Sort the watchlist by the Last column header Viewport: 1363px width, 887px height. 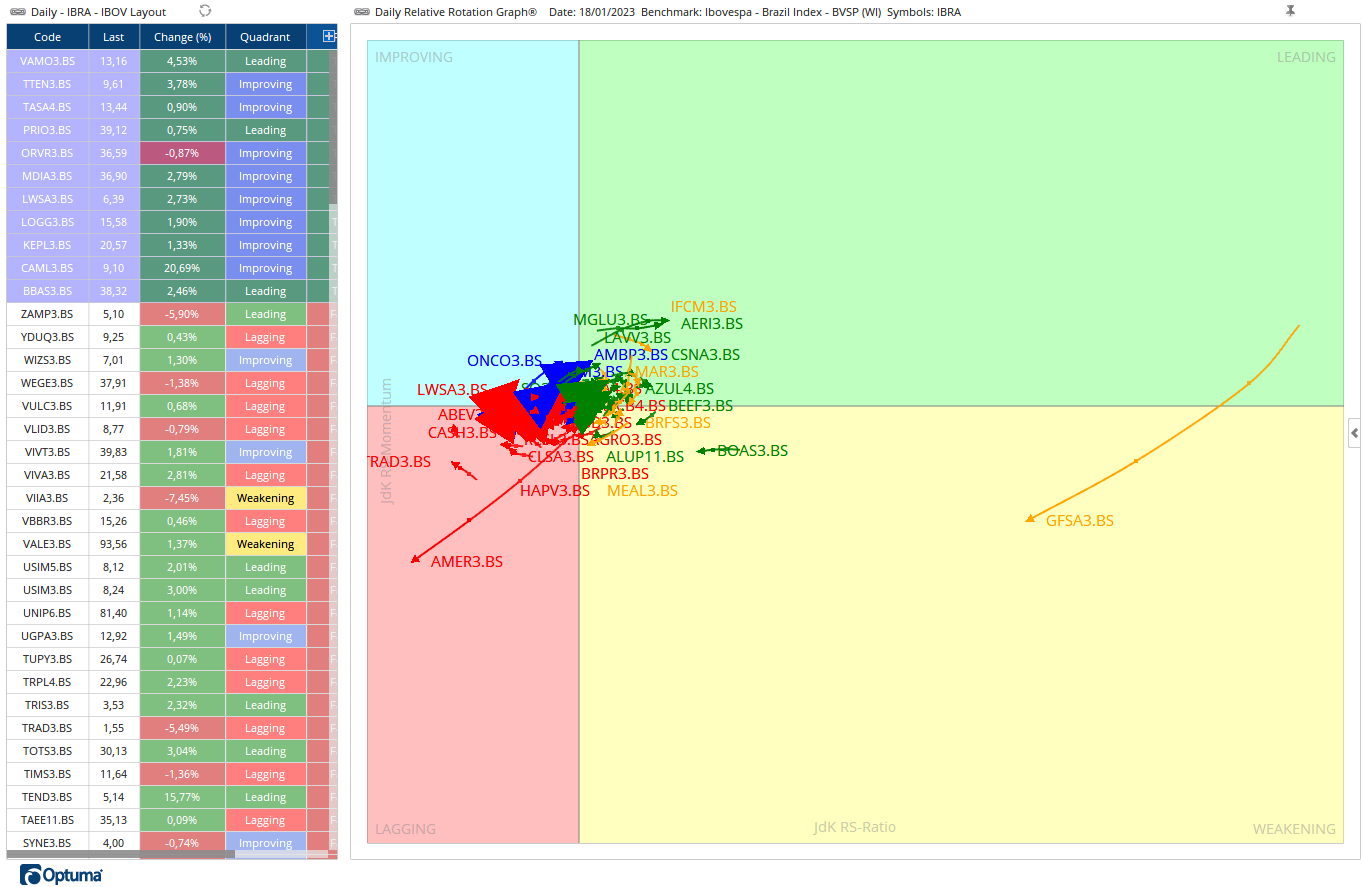click(113, 37)
